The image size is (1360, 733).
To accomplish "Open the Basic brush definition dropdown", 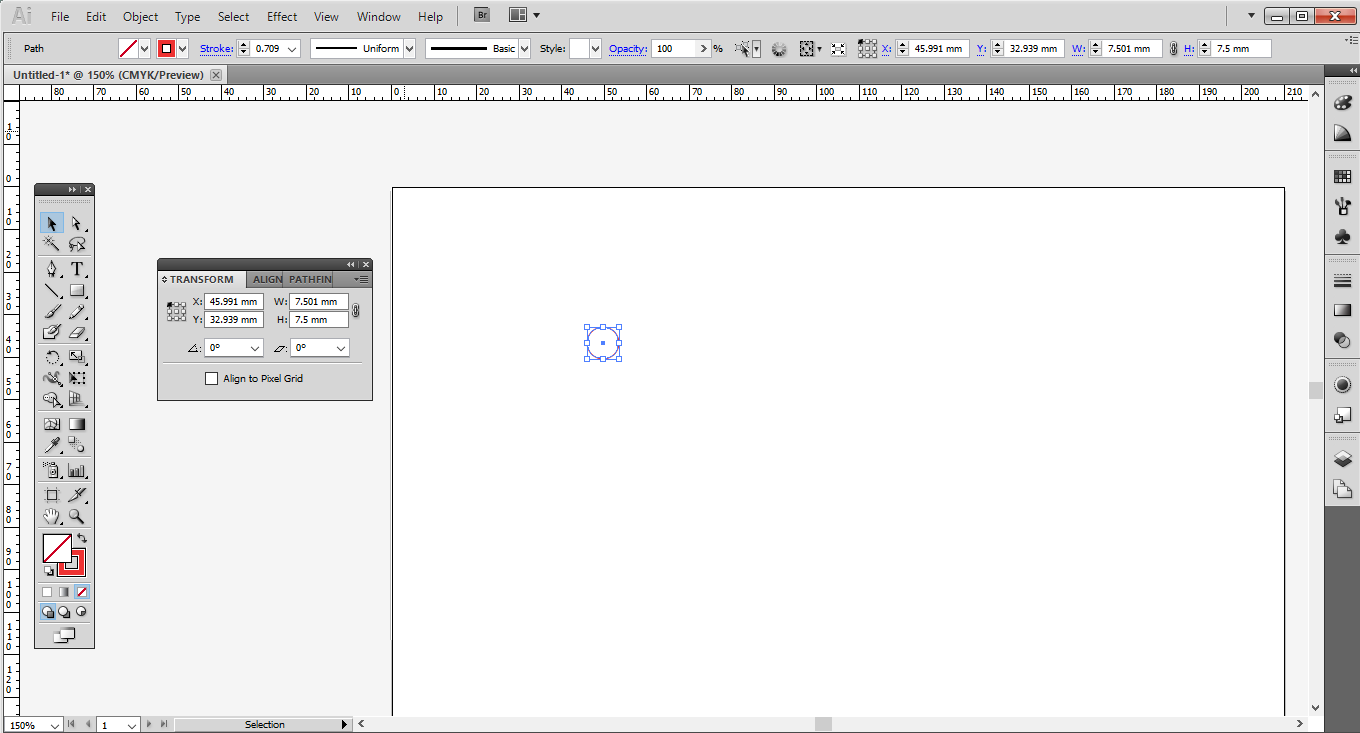I will 523,48.
